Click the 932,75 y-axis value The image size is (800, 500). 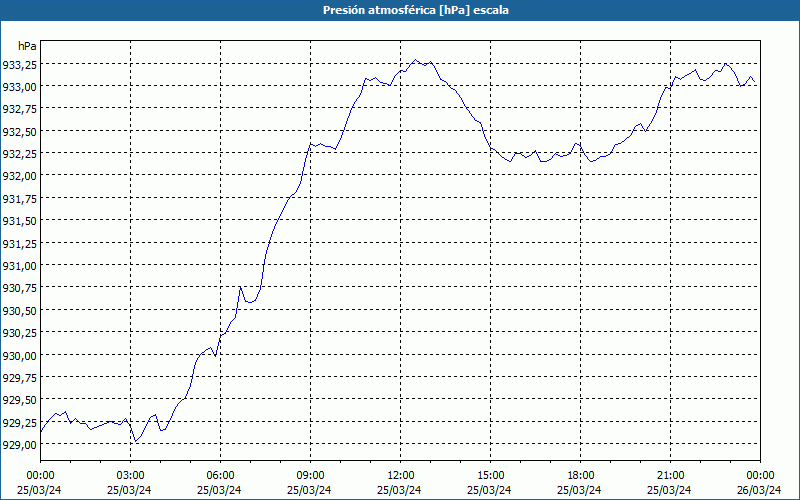[x=19, y=109]
